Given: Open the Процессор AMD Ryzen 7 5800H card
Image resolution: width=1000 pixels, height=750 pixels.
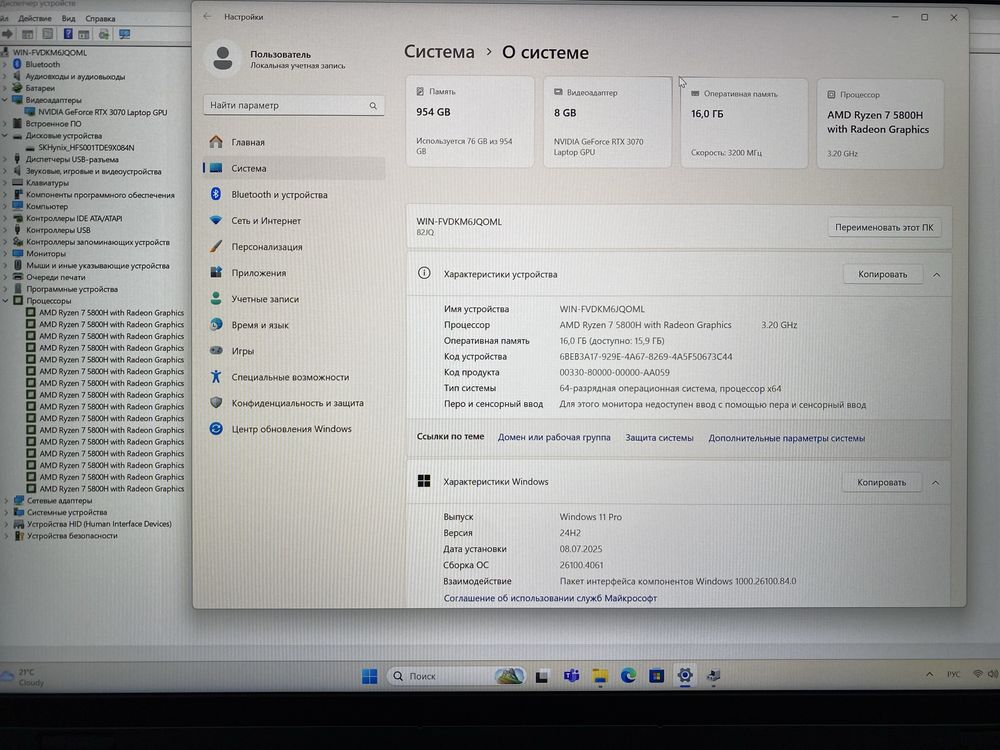Looking at the screenshot, I should [880, 124].
